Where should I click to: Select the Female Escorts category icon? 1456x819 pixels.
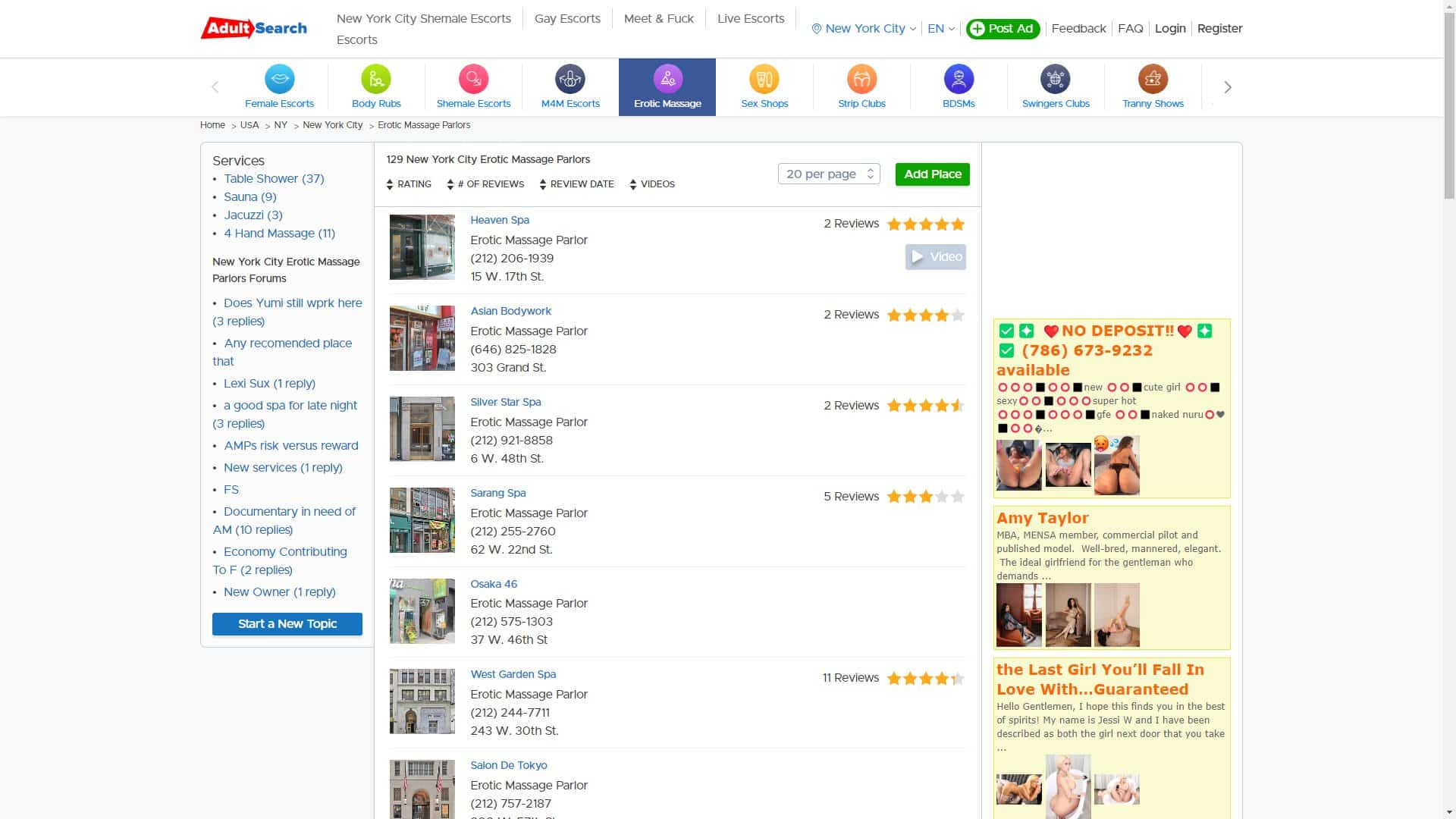click(279, 78)
